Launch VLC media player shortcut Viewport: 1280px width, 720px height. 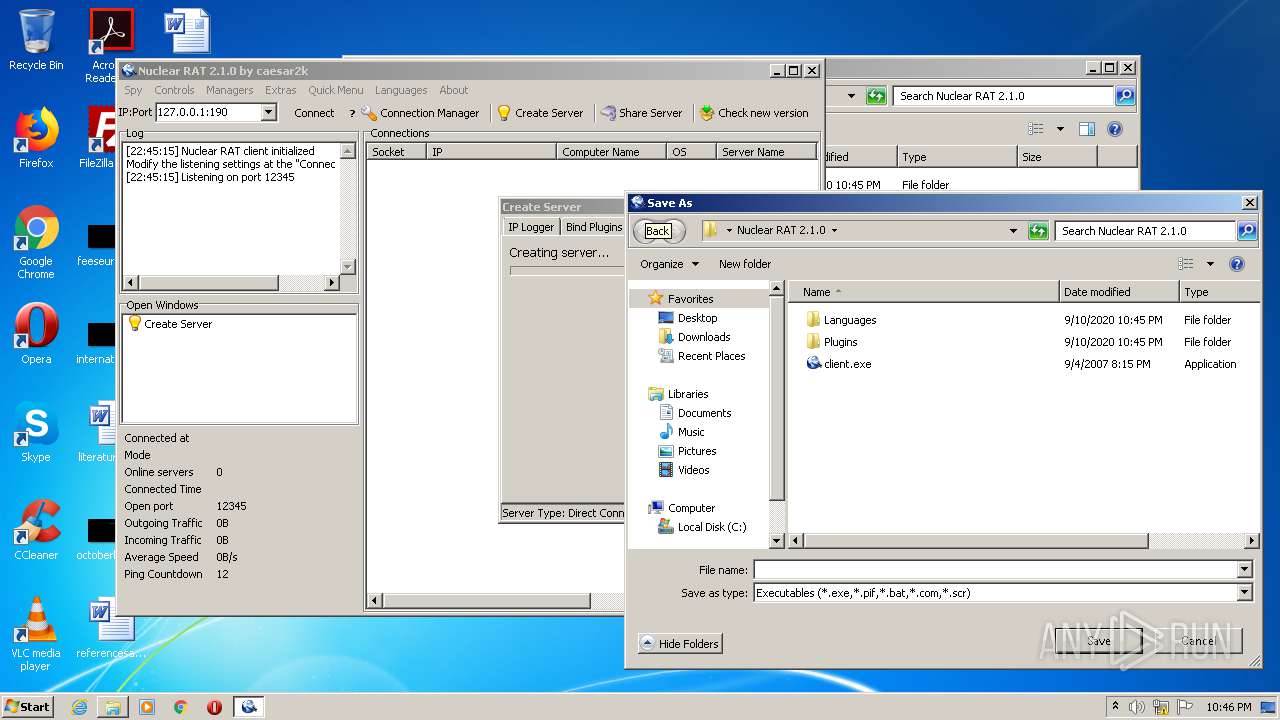point(36,634)
